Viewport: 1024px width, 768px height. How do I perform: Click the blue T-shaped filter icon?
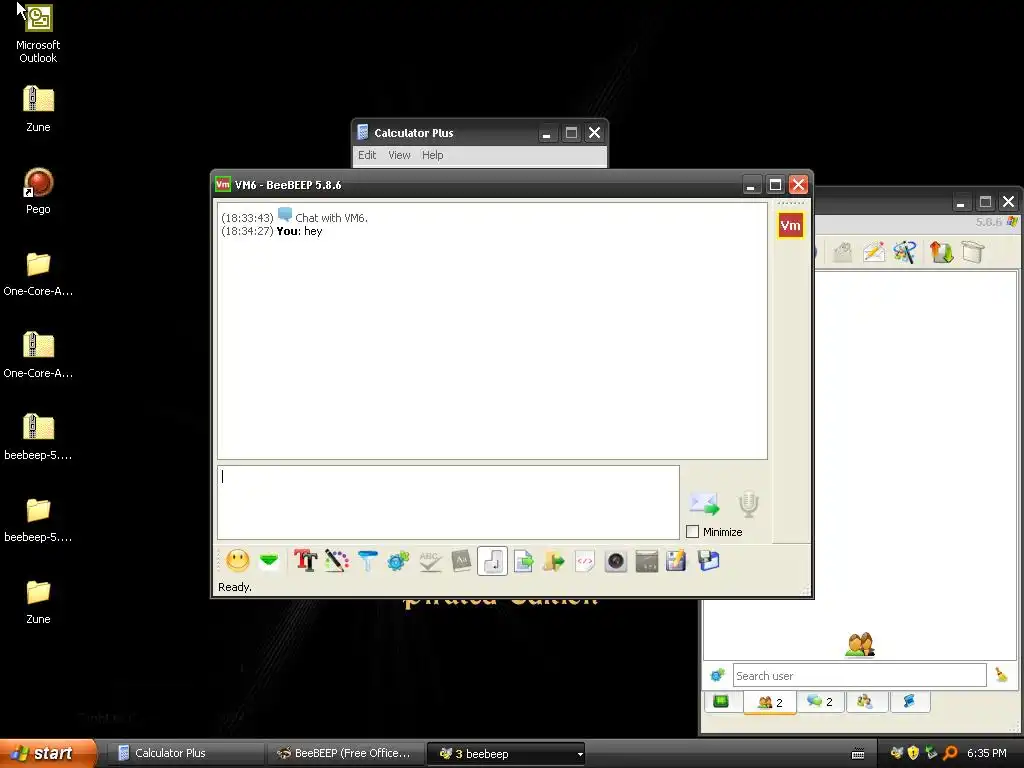click(368, 560)
